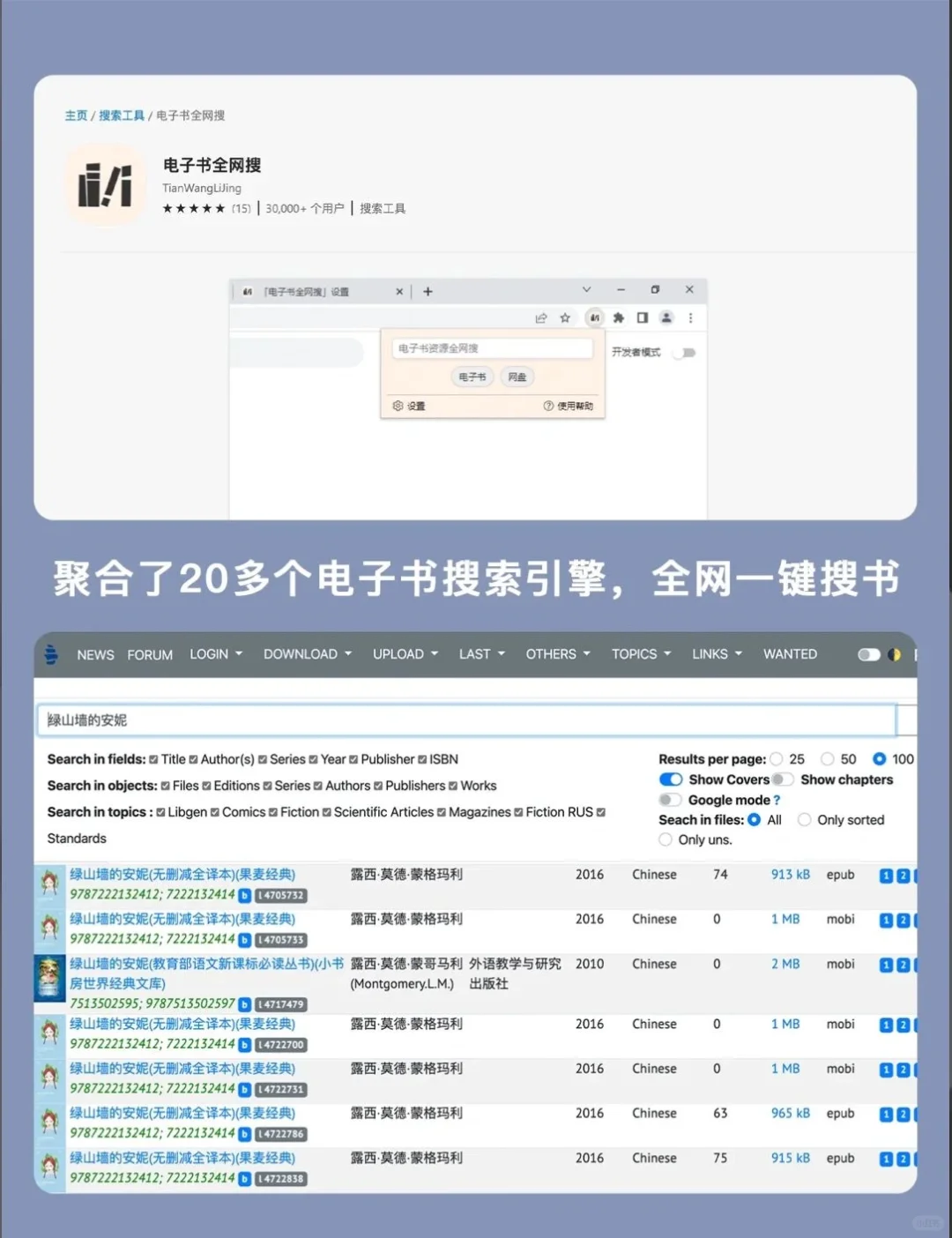
Task: Enable the Google mode toggle
Action: pos(671,800)
